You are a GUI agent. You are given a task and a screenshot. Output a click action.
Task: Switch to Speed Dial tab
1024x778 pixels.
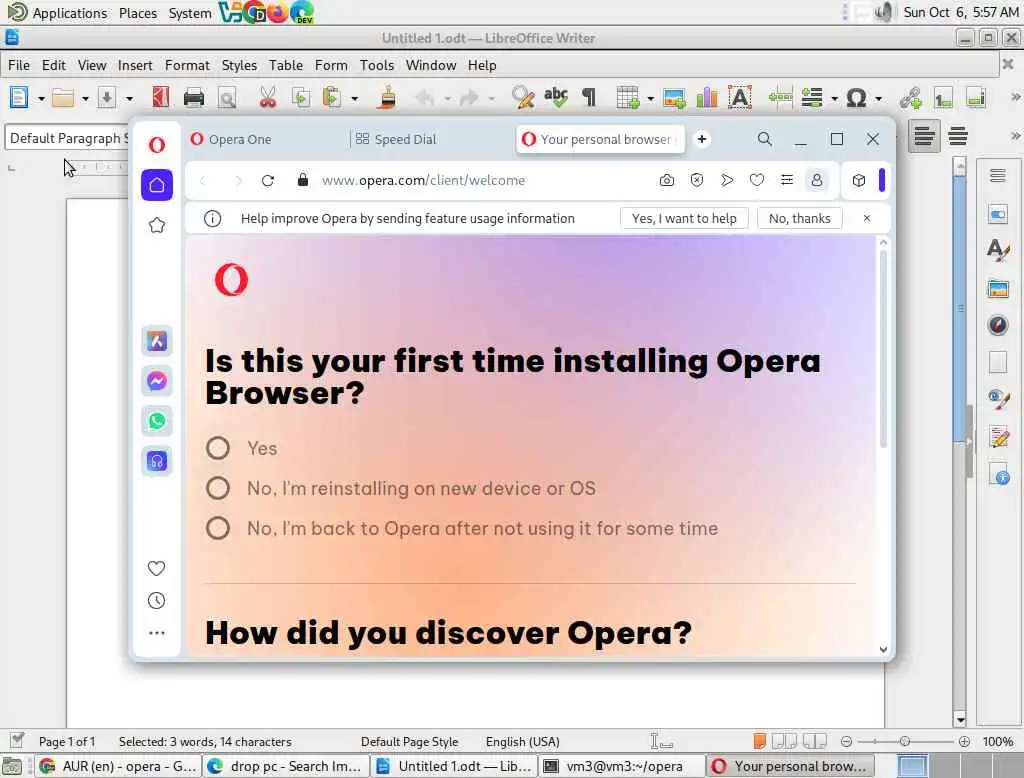[x=431, y=139]
